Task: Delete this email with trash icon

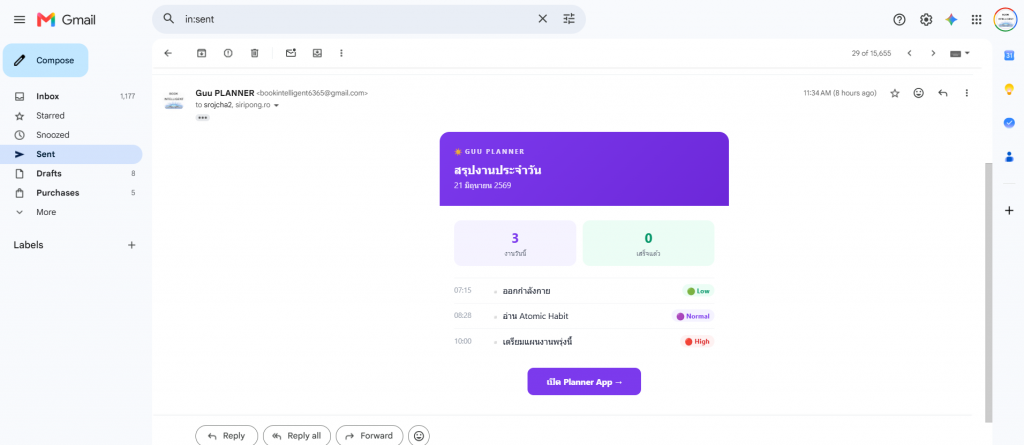Action: pos(255,53)
